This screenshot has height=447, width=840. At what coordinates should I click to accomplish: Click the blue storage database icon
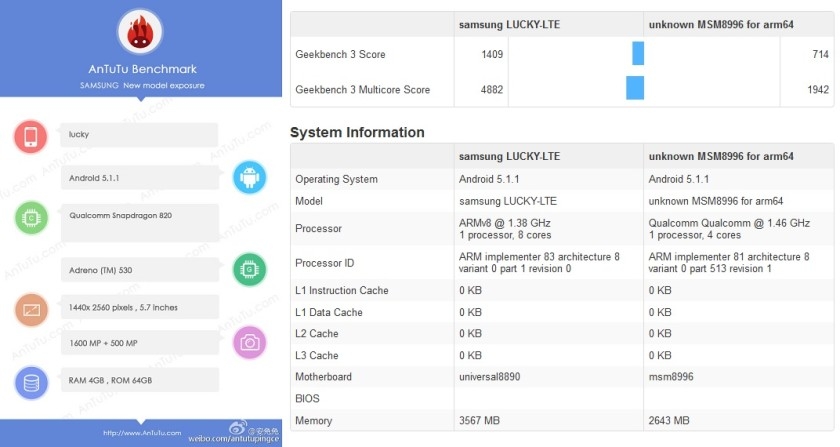tap(31, 383)
